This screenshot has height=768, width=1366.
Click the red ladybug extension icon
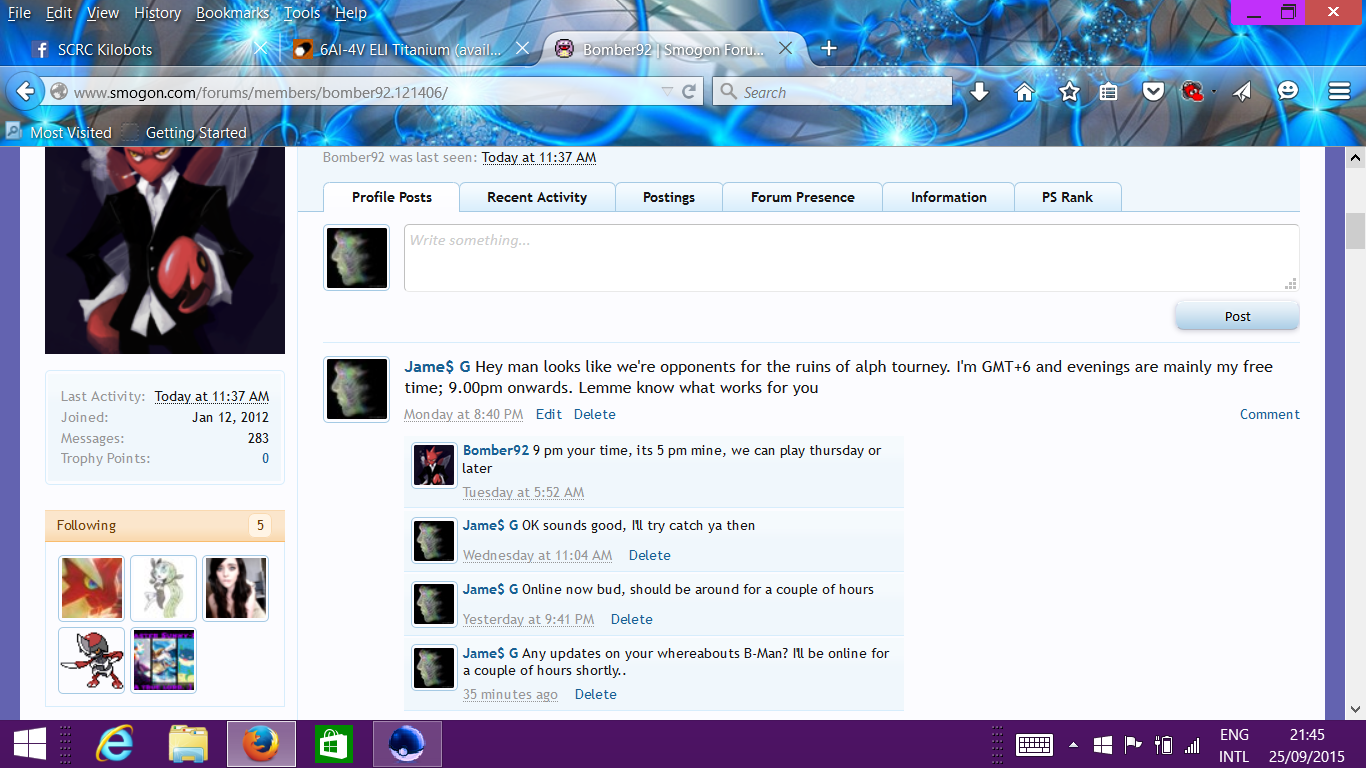tap(1191, 92)
